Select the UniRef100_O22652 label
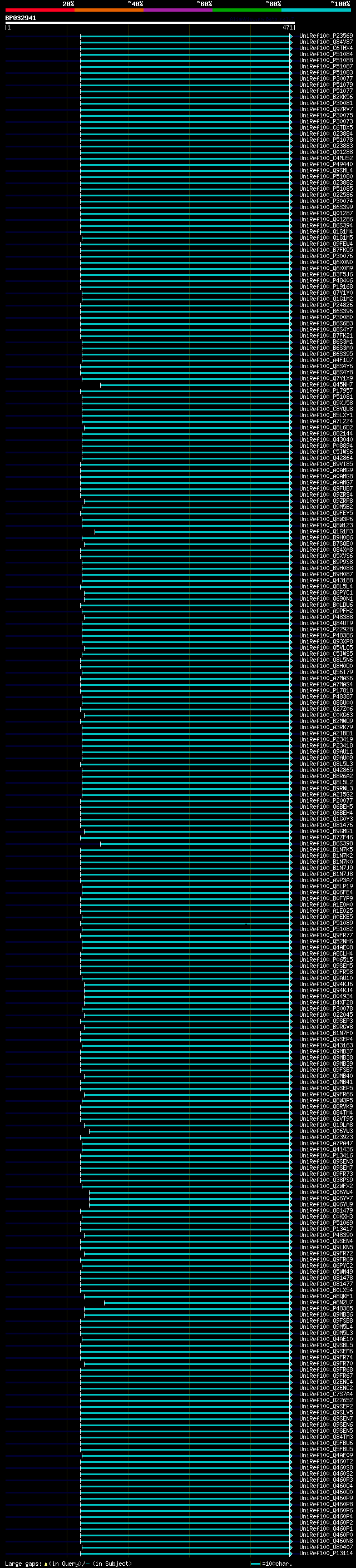356x1568 pixels. coord(326,1400)
